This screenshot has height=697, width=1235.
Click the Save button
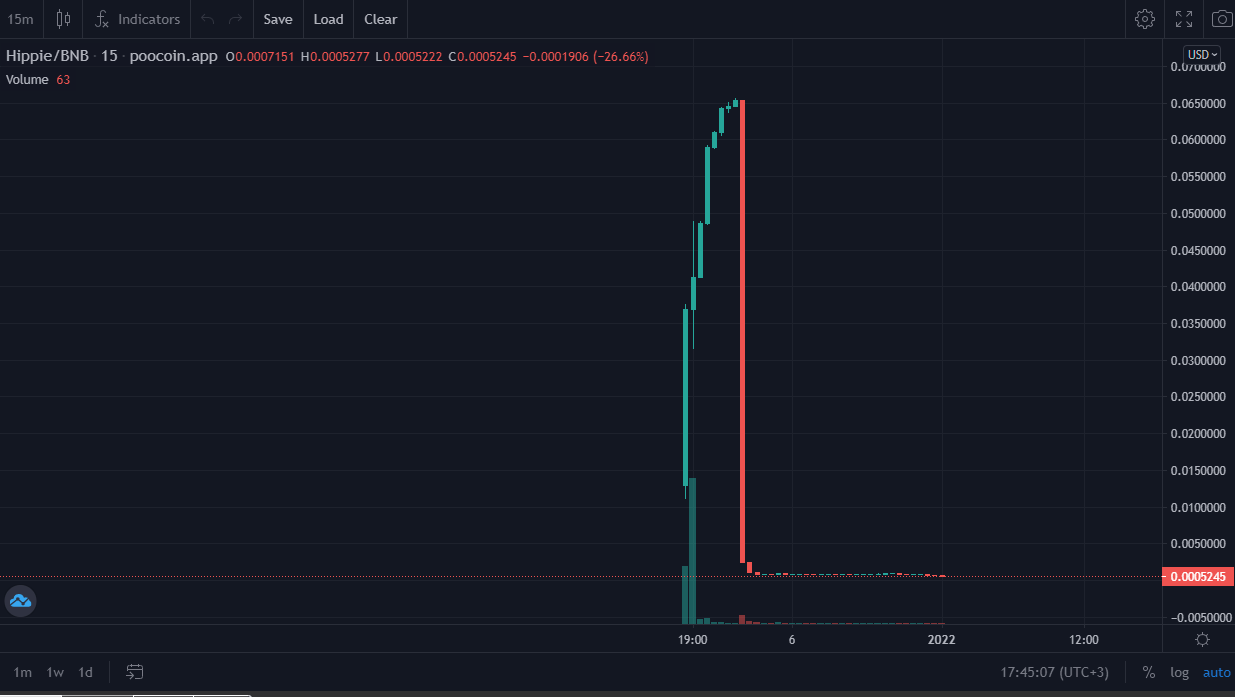click(x=278, y=19)
